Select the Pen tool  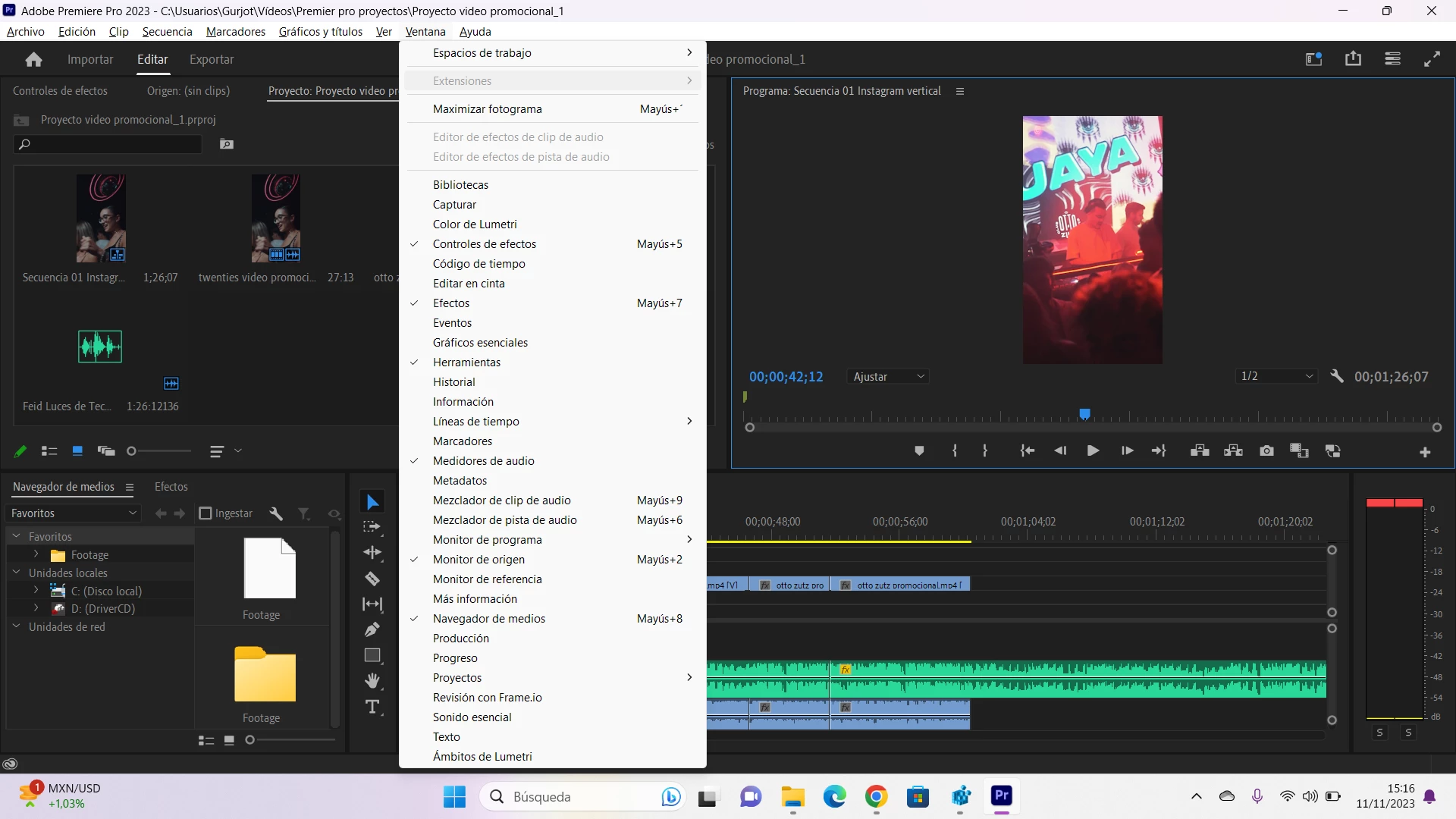coord(372,629)
